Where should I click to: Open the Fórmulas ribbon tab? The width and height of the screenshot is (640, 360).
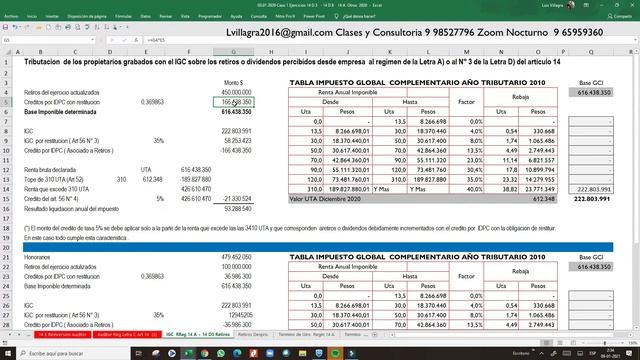pos(123,16)
